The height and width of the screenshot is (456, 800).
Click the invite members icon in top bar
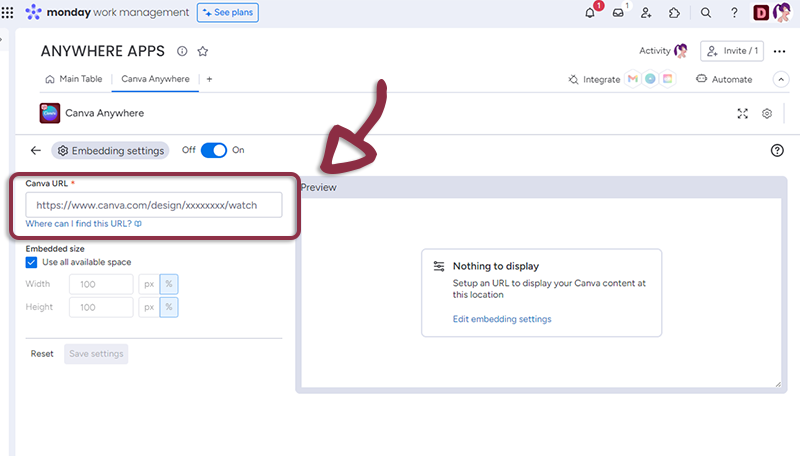coord(646,13)
